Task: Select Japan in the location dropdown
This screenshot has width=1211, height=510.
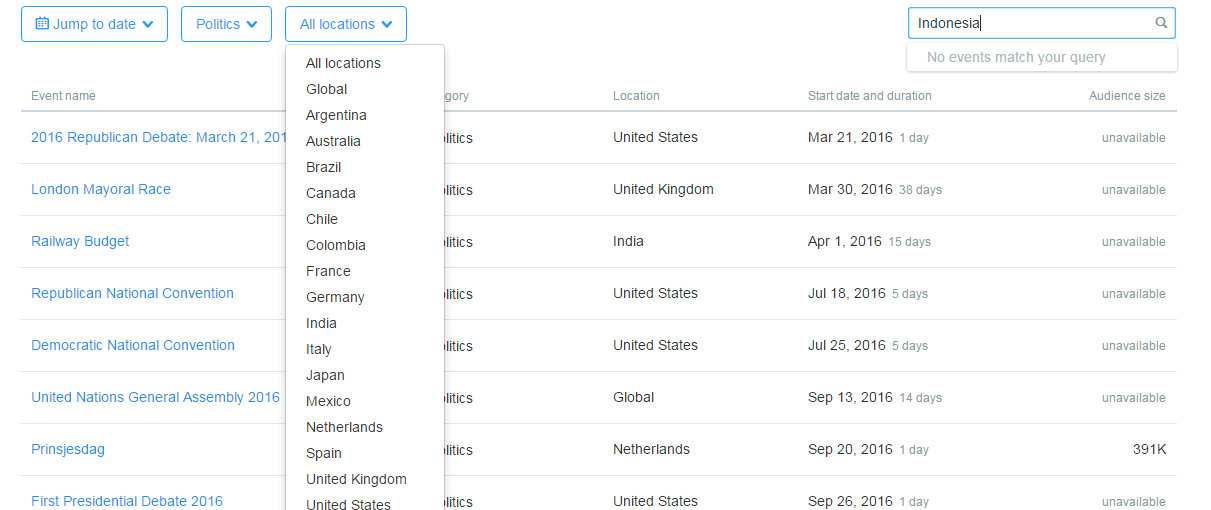Action: tap(325, 375)
